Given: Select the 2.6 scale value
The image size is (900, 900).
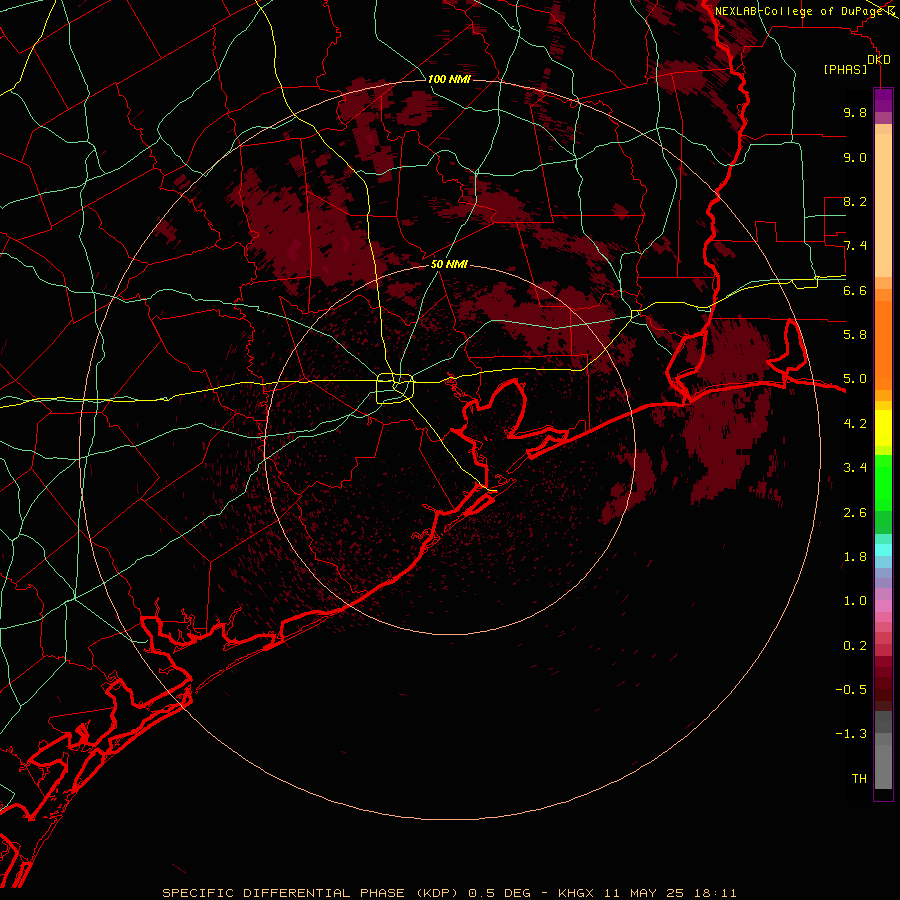Looking at the screenshot, I should [x=855, y=513].
